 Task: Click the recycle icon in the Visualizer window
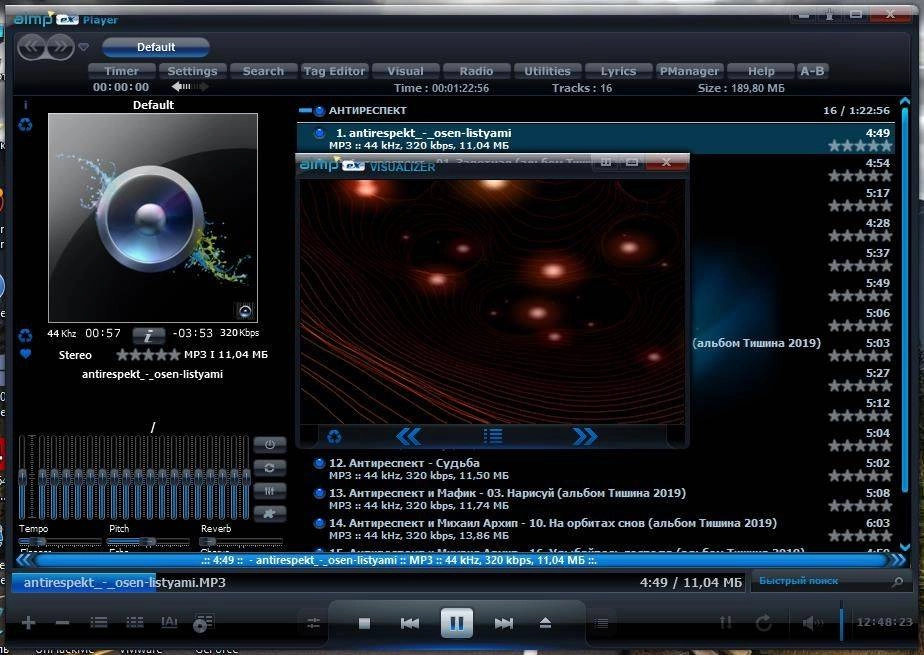pyautogui.click(x=334, y=436)
